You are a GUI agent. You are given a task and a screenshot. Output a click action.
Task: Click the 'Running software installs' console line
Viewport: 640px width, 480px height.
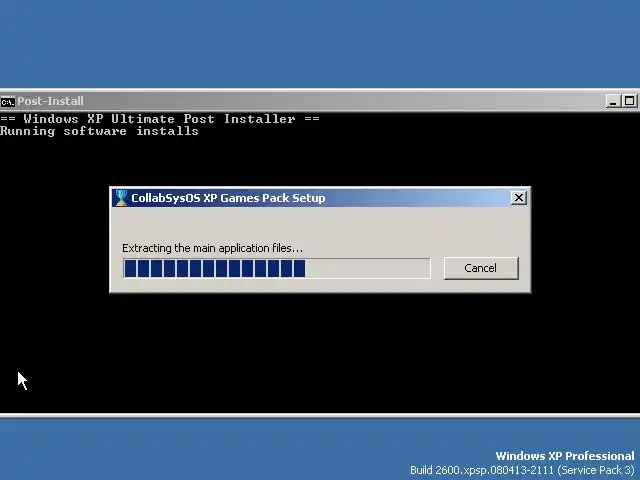point(99,131)
